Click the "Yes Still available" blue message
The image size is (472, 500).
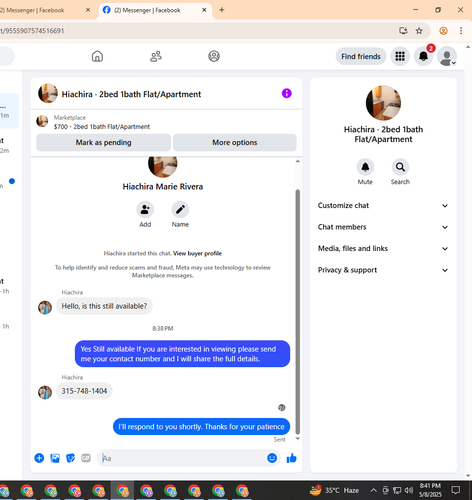(x=182, y=354)
